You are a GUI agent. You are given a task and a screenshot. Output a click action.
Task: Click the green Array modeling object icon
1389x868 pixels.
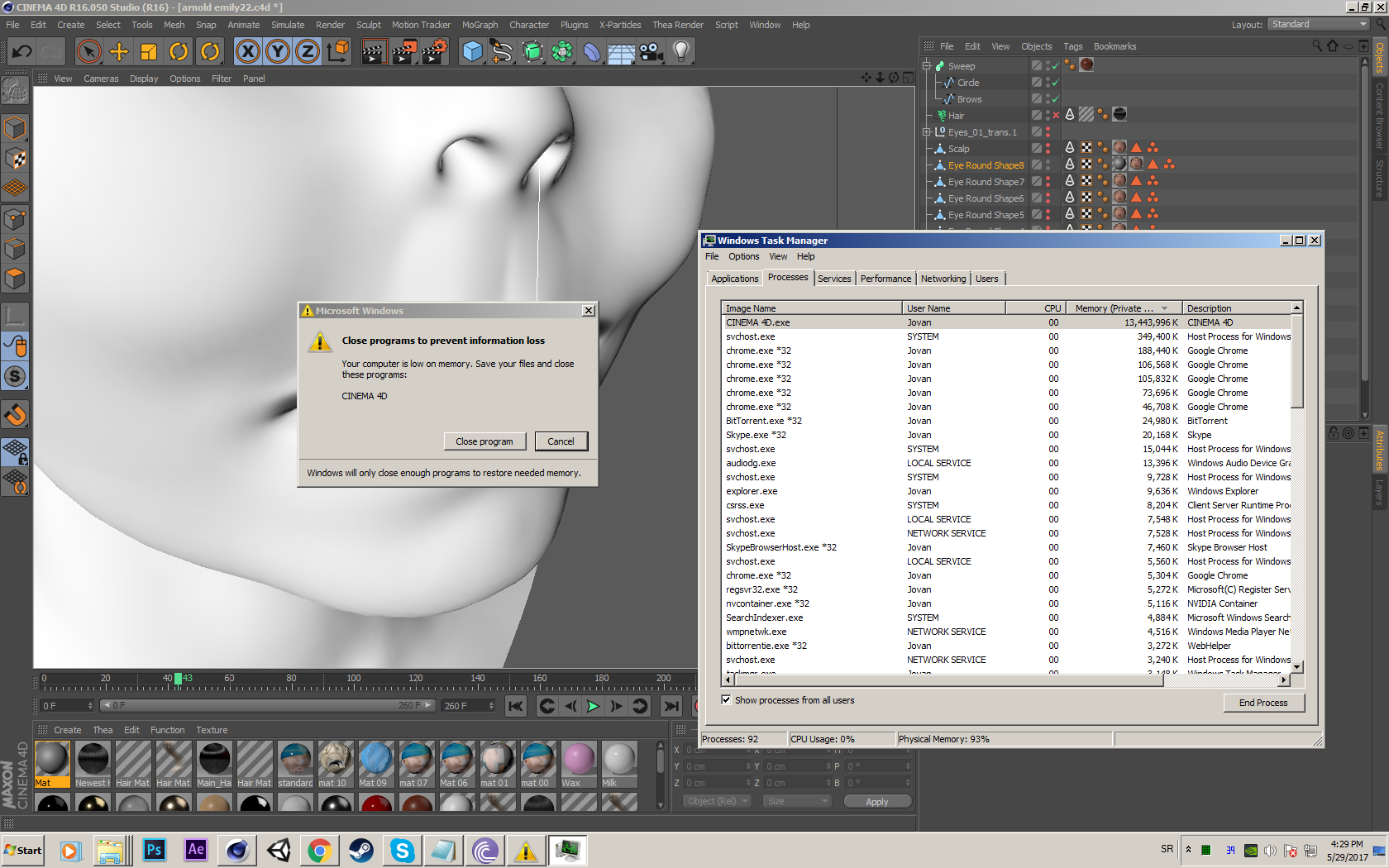[562, 52]
